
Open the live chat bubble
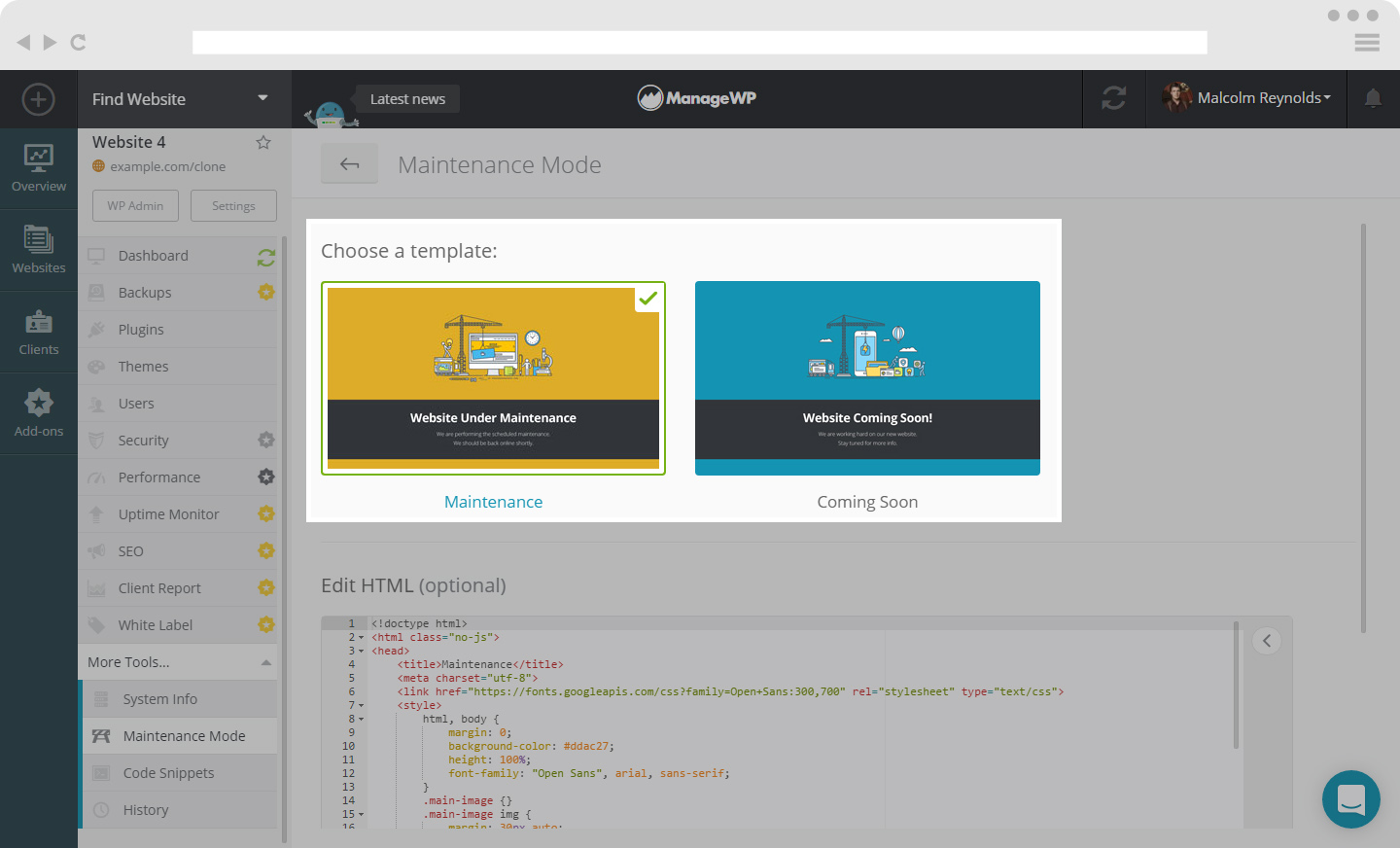[x=1350, y=799]
